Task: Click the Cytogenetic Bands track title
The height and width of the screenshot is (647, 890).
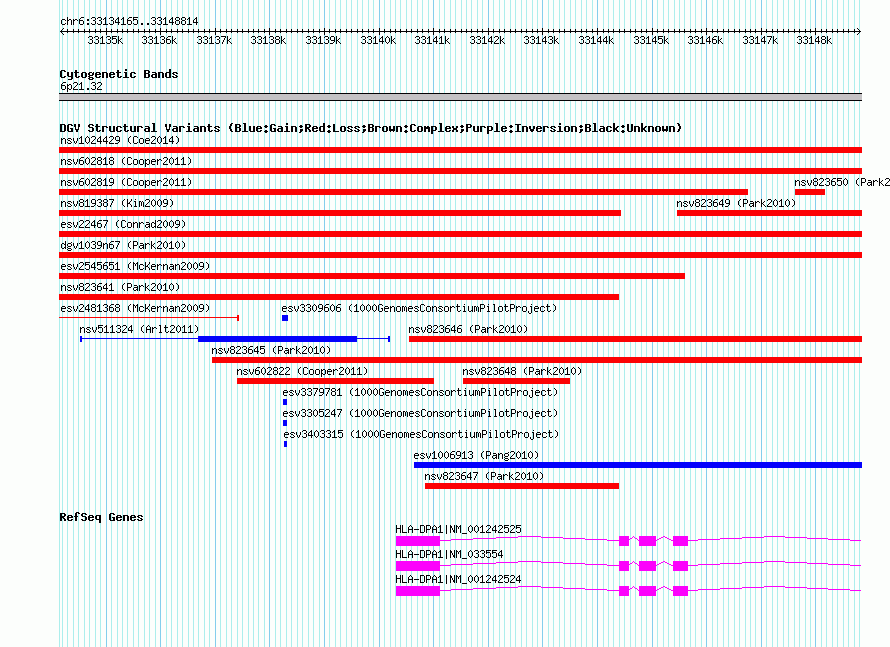Action: point(119,74)
